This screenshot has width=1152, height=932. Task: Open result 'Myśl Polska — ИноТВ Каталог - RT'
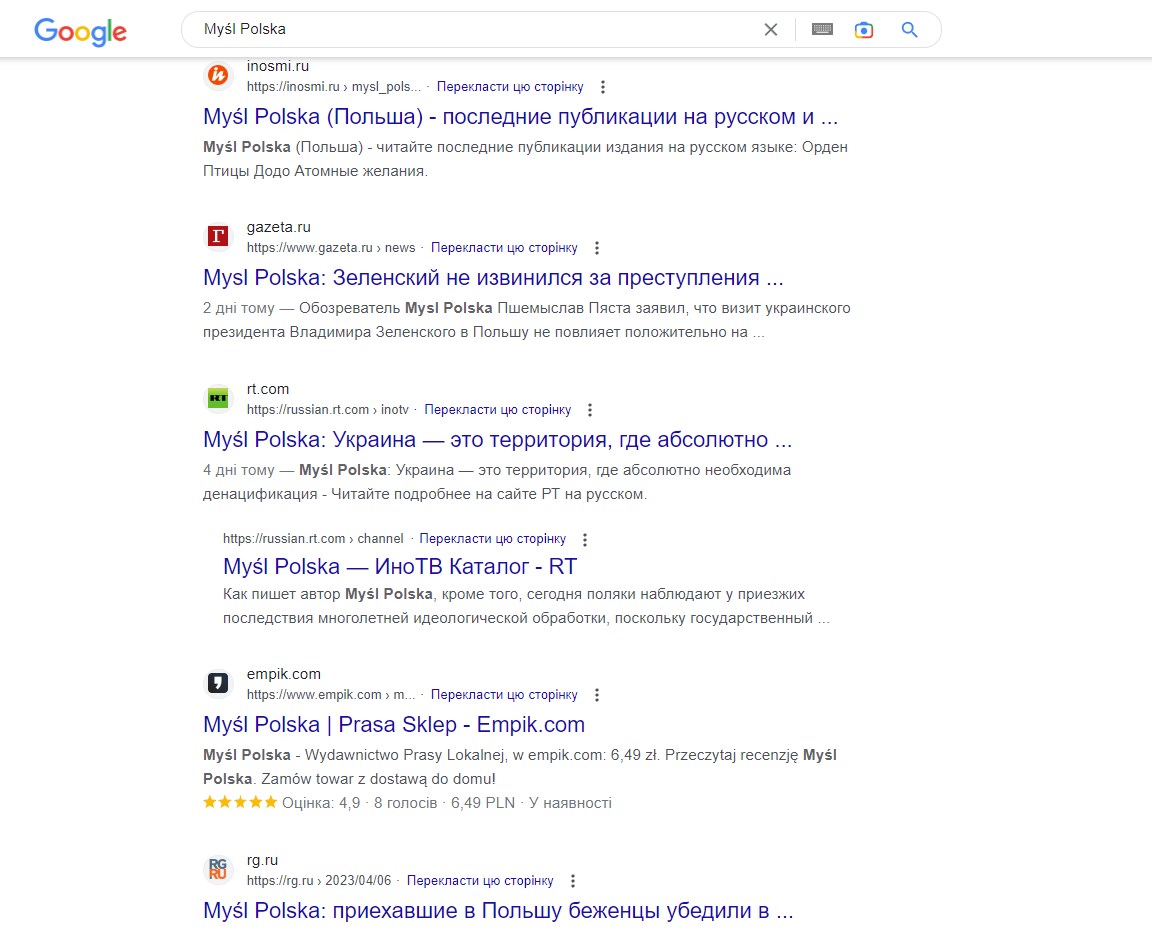(400, 566)
